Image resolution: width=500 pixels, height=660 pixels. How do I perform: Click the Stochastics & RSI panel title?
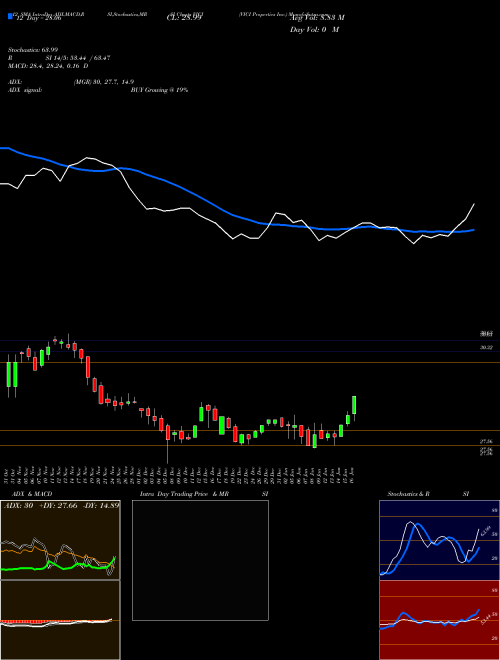click(x=428, y=494)
